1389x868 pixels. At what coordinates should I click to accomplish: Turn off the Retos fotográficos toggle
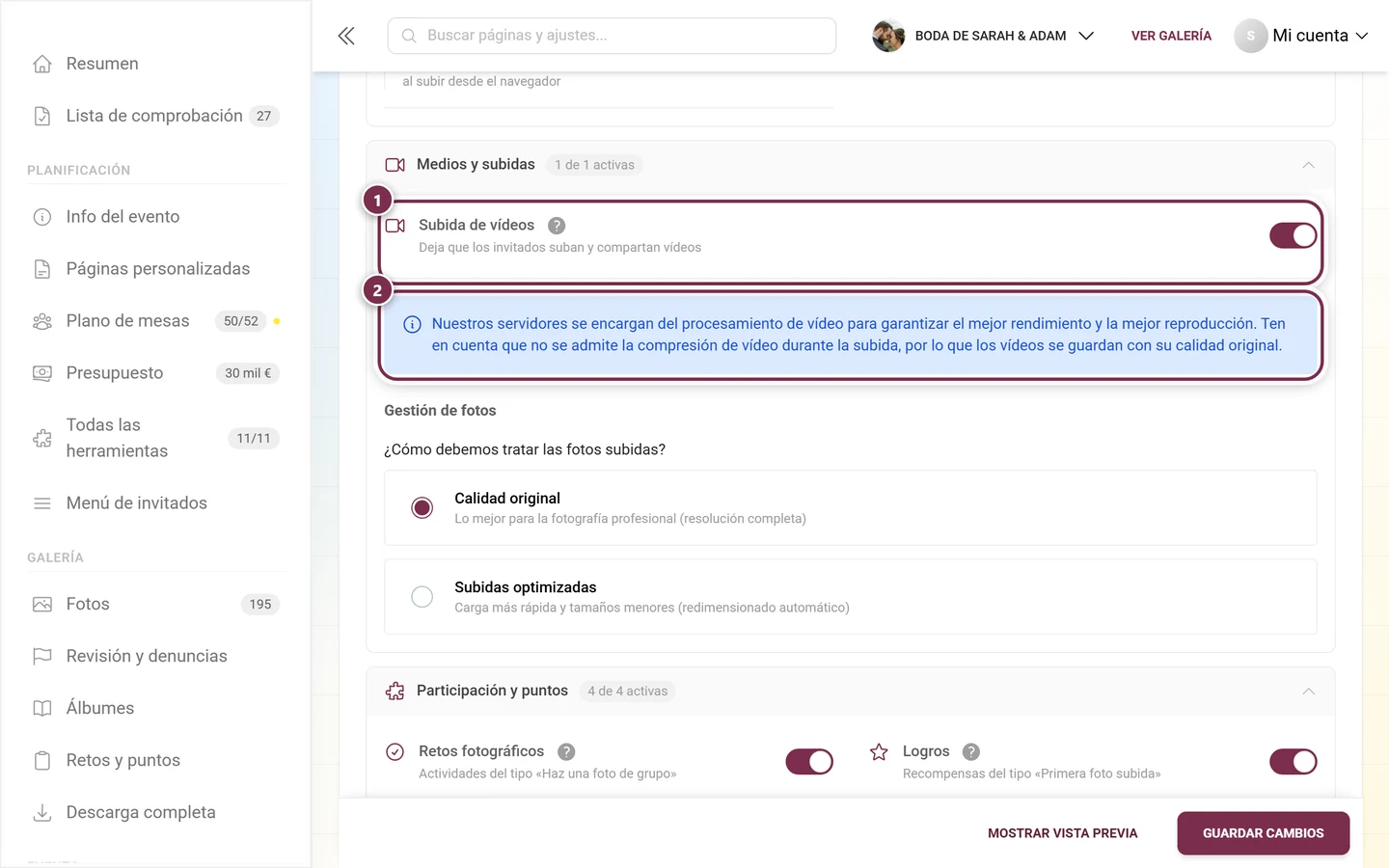point(809,762)
